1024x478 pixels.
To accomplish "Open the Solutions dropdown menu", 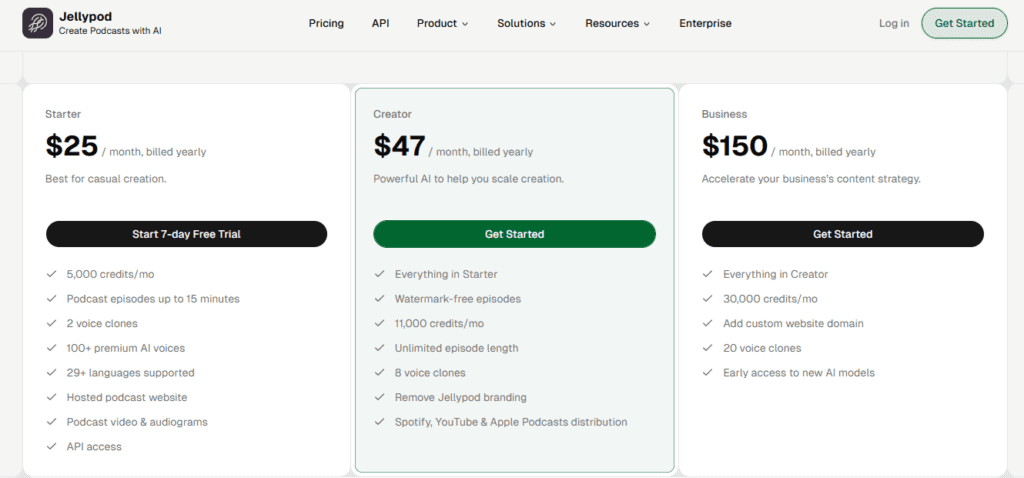I will 526,23.
